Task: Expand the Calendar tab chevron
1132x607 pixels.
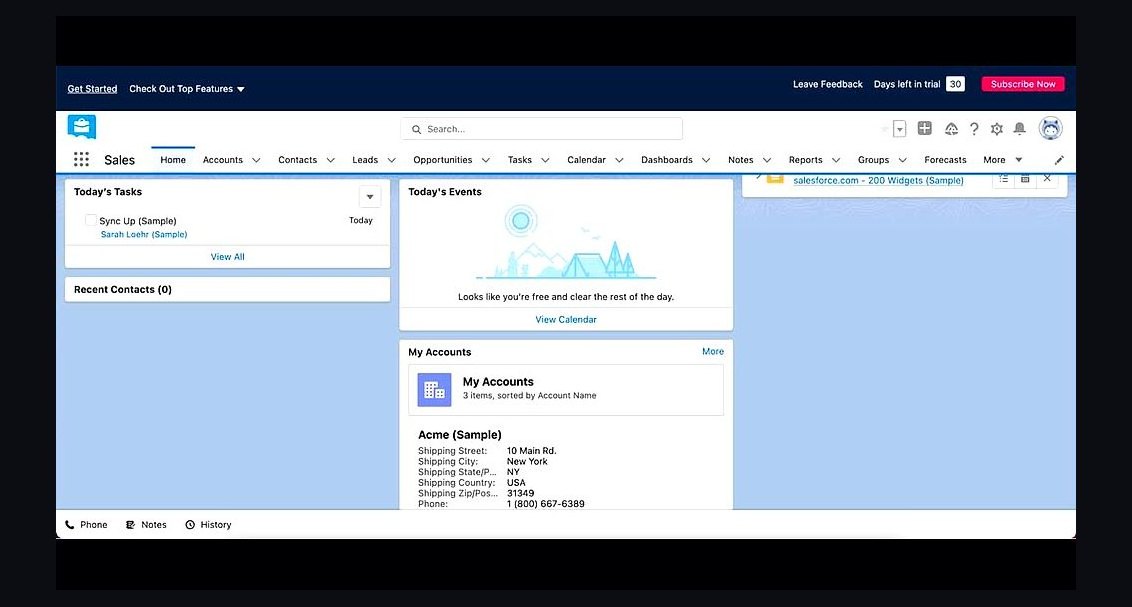Action: pyautogui.click(x=619, y=160)
